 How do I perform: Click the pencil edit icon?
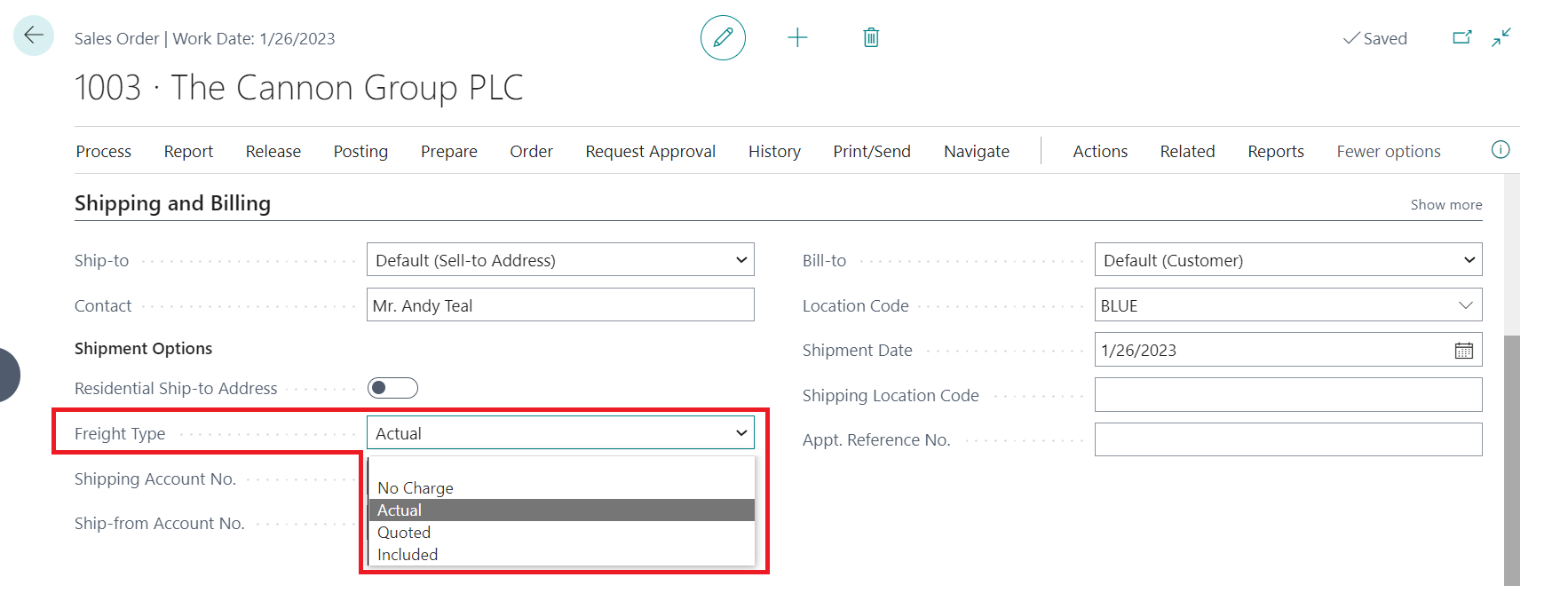(723, 37)
